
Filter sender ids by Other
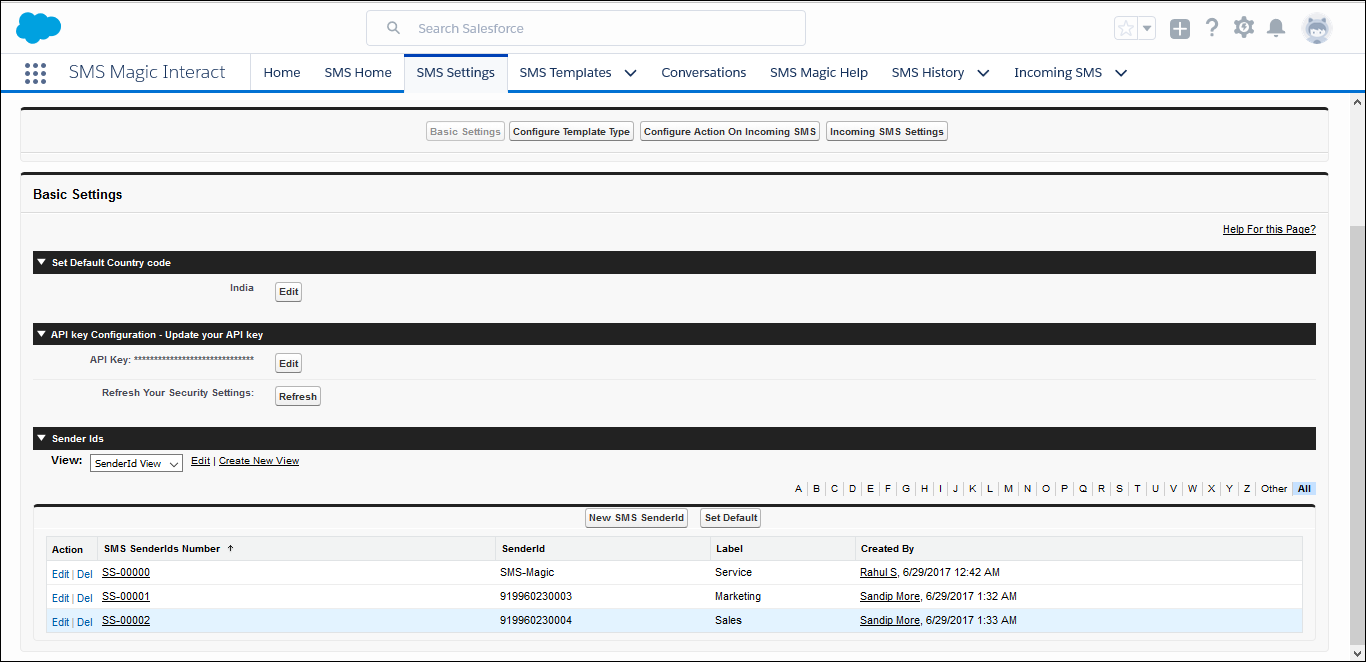tap(1274, 489)
